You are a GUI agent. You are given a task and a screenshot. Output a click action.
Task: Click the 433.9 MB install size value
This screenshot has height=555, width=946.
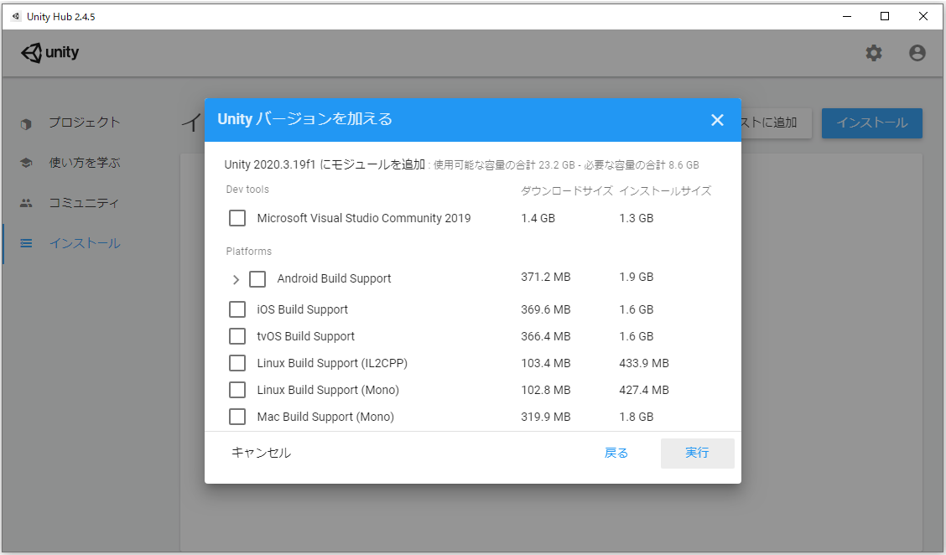644,363
